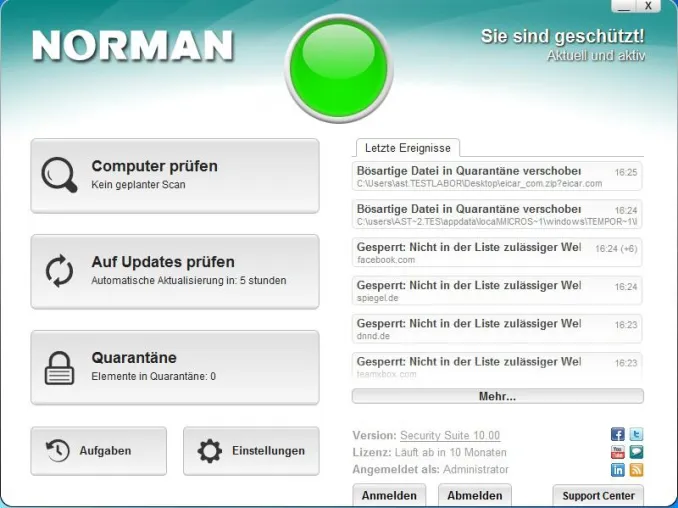
Task: Click the Anmelden button
Action: 389,495
